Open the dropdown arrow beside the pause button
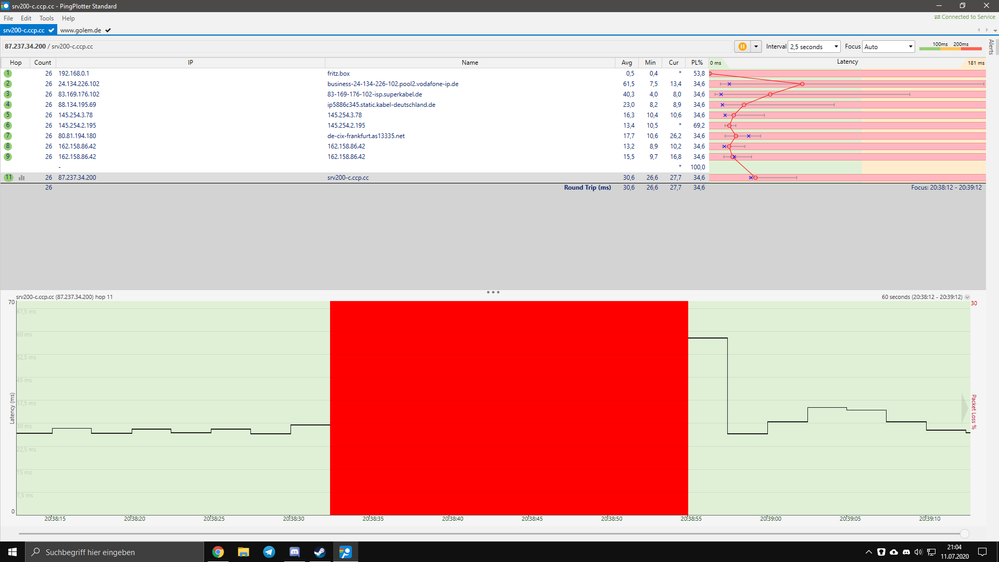Viewport: 999px width, 562px height. pyautogui.click(x=756, y=47)
